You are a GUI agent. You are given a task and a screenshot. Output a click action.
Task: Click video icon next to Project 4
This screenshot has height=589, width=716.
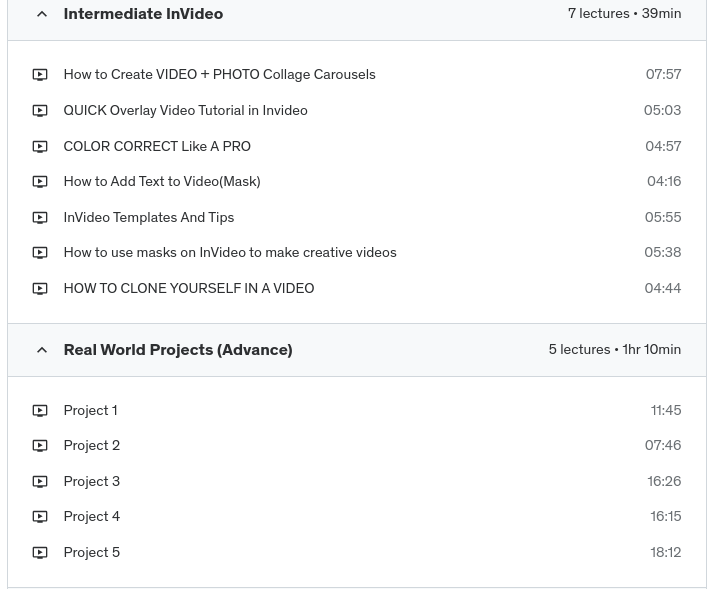tap(40, 517)
